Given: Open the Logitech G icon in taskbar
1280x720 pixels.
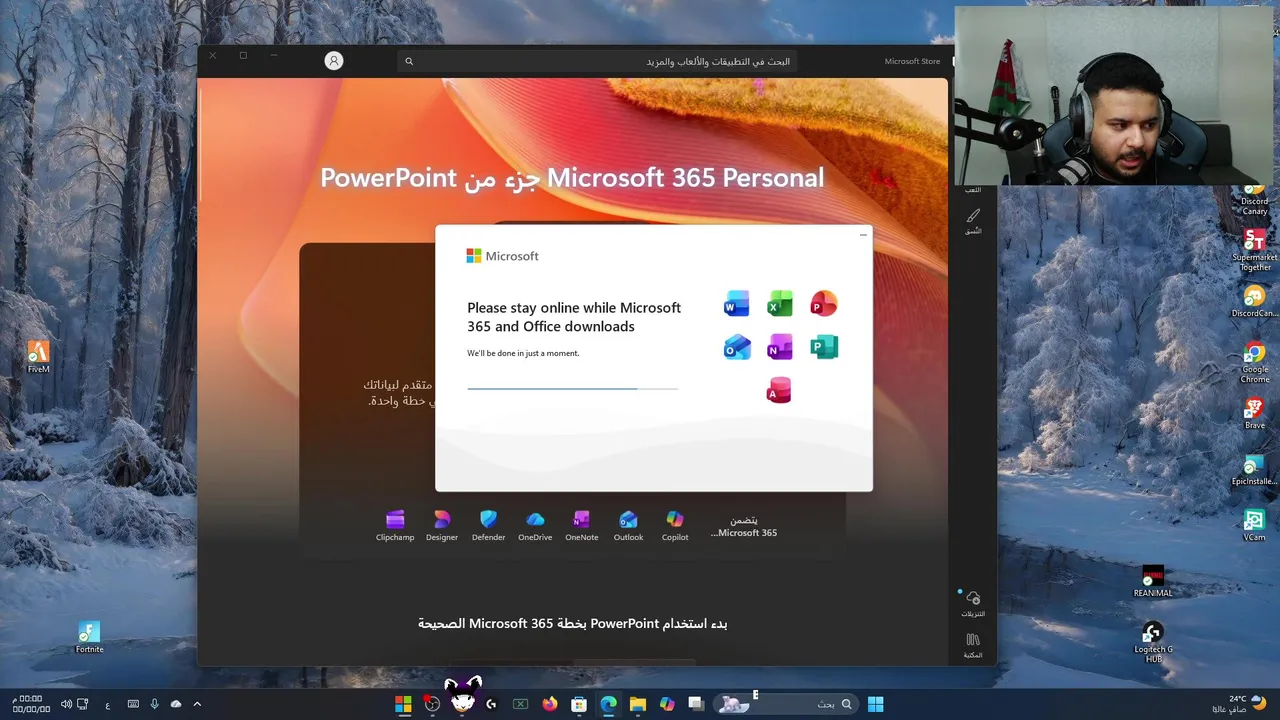Looking at the screenshot, I should [491, 704].
